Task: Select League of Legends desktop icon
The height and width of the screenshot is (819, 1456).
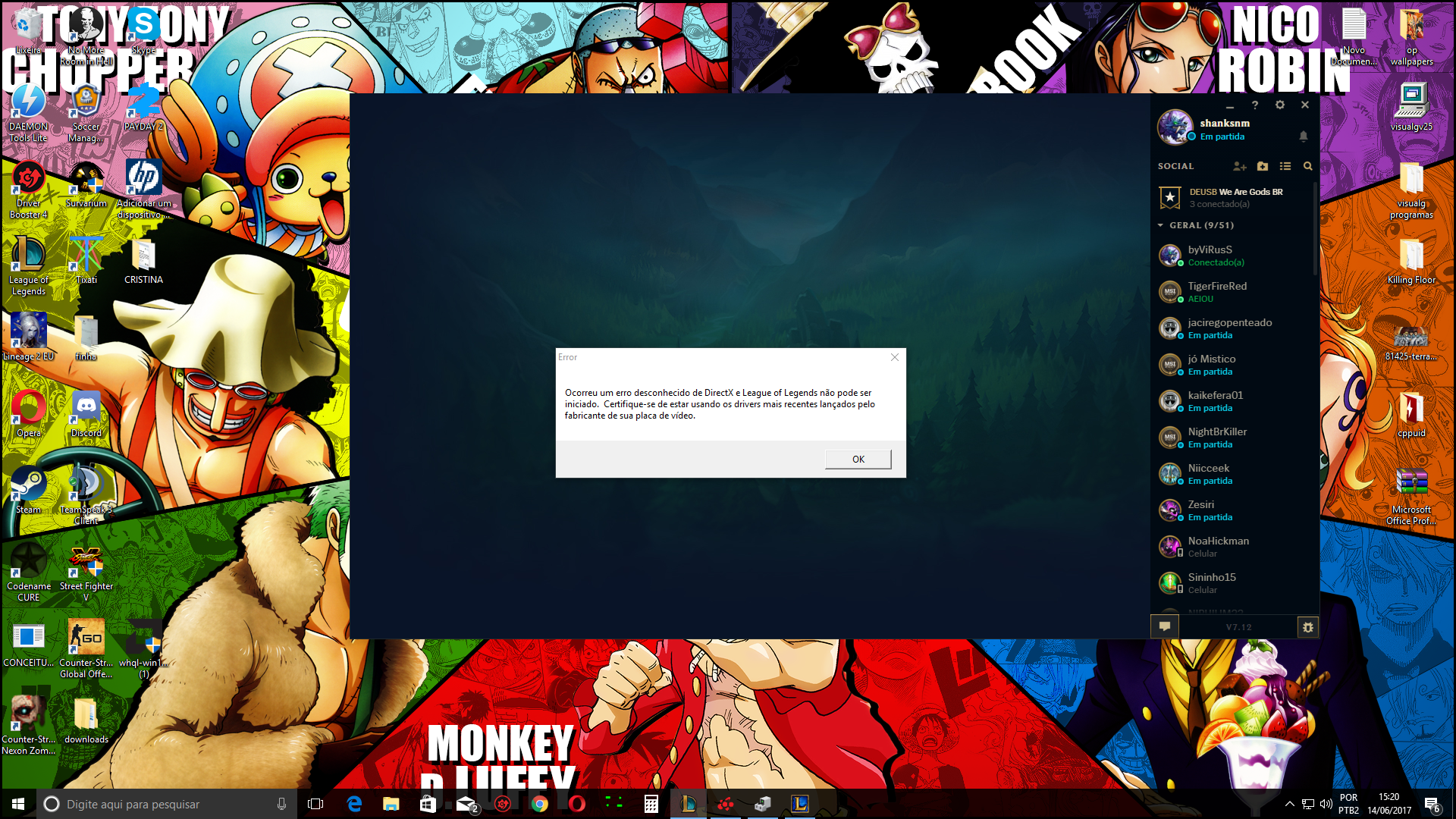Action: [29, 265]
